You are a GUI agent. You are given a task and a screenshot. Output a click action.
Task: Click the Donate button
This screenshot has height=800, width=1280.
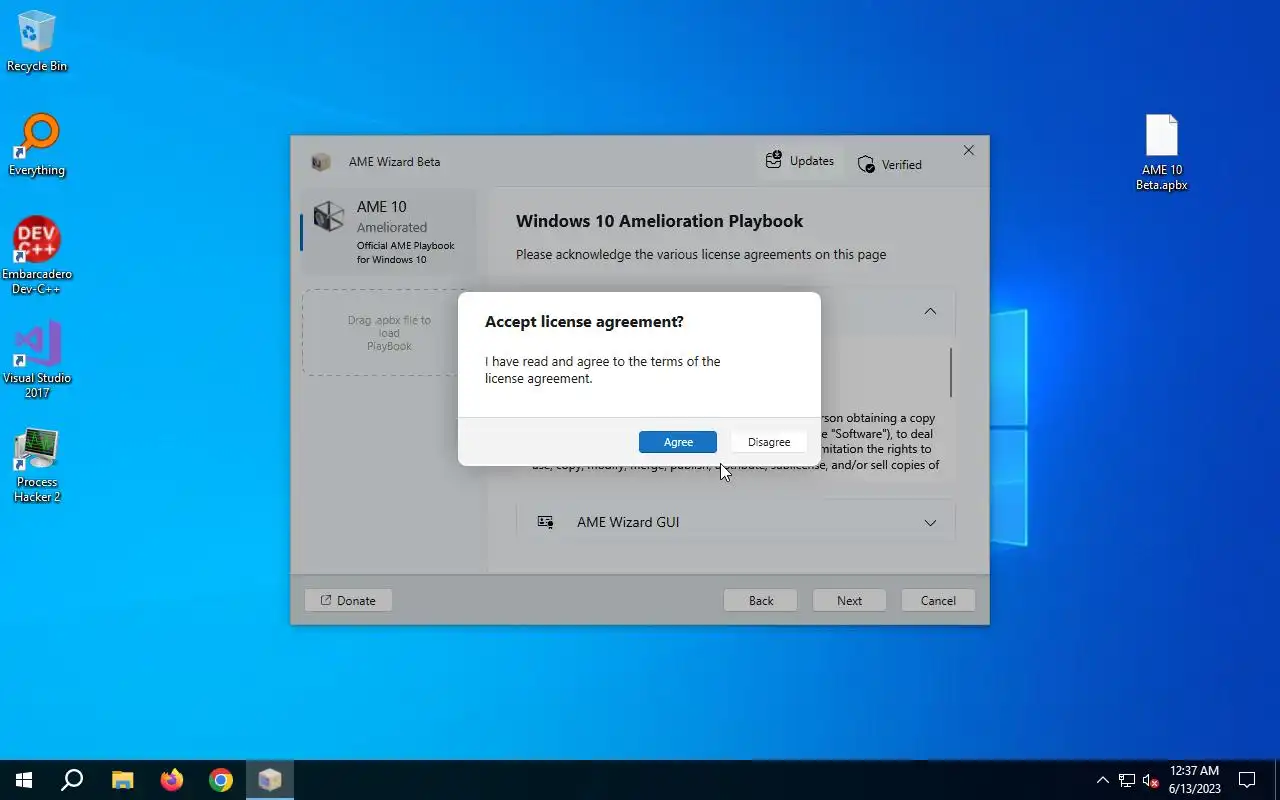(348, 601)
